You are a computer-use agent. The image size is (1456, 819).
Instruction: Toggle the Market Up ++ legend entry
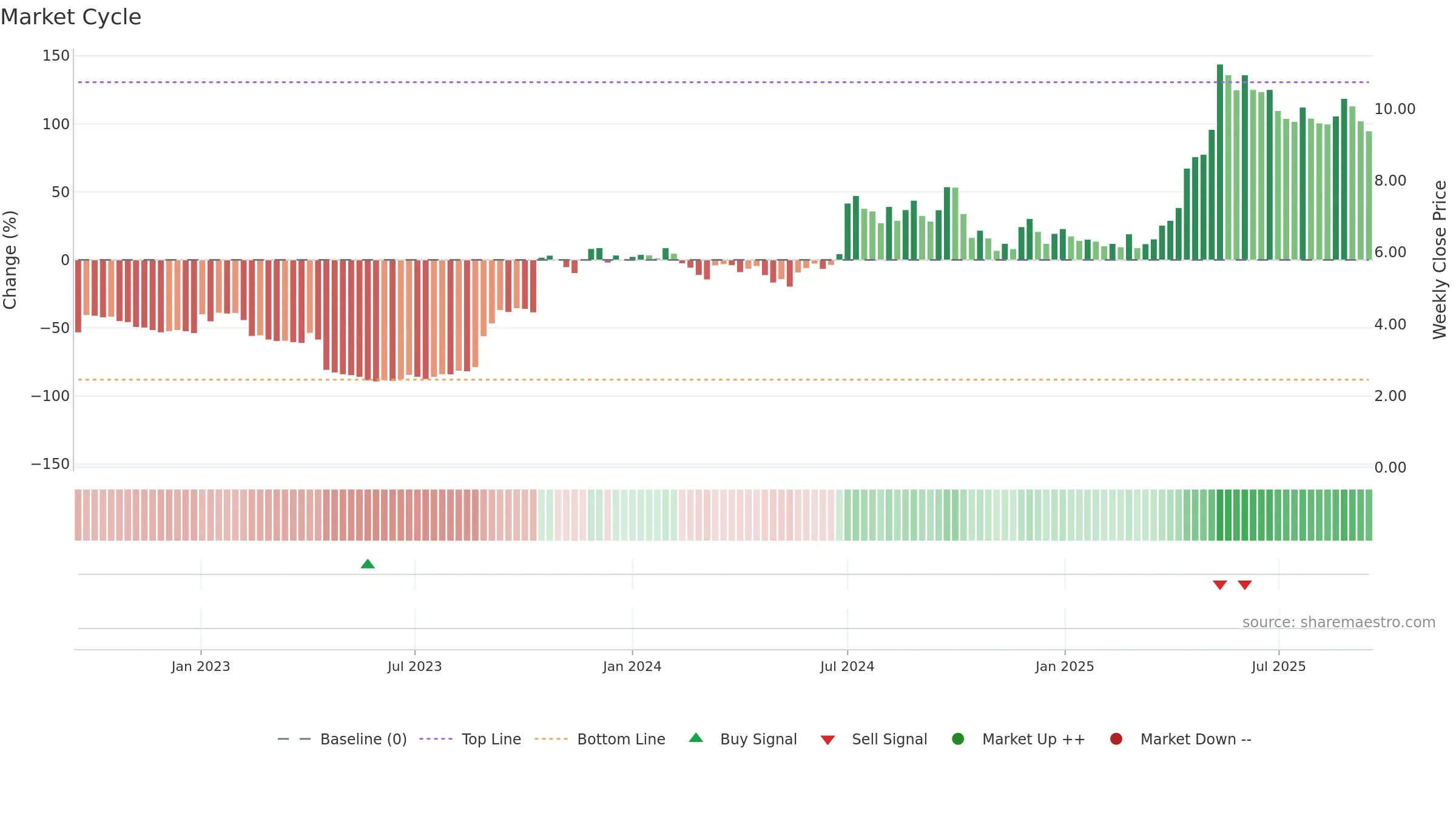click(1019, 739)
